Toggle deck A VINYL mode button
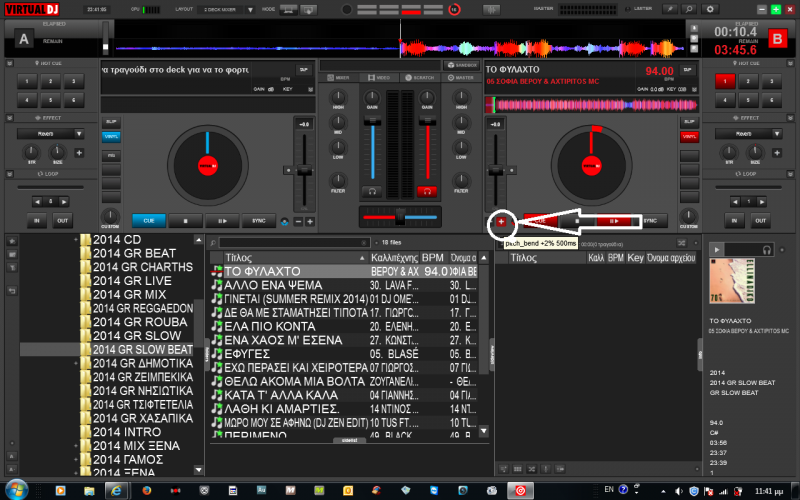The height and width of the screenshot is (500, 800). [x=111, y=137]
